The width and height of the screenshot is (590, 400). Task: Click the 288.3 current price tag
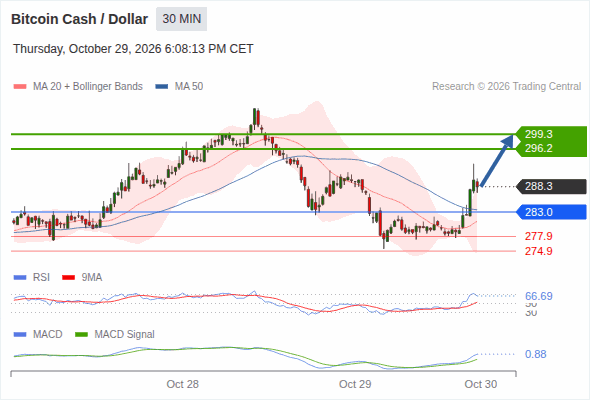point(550,186)
